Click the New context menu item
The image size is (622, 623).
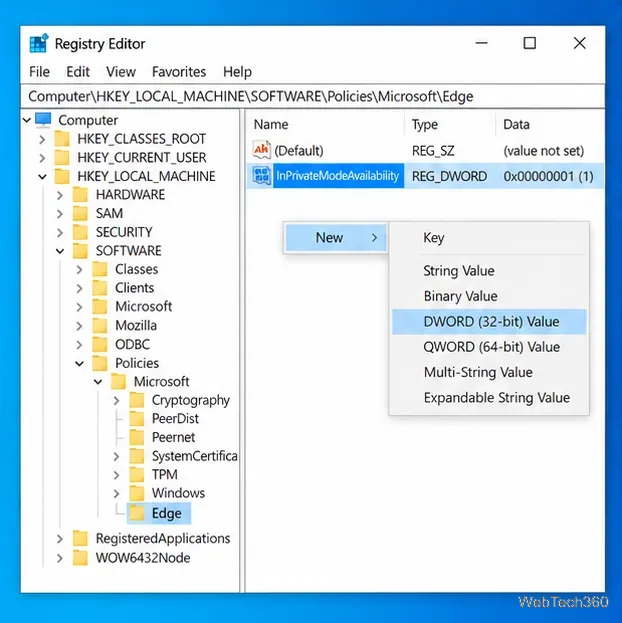click(336, 238)
